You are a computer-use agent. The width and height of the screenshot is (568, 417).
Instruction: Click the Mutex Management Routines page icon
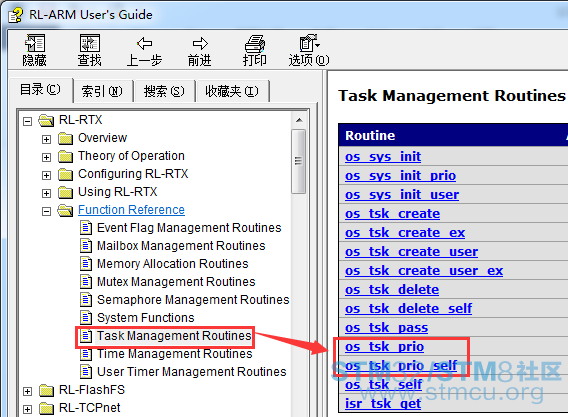[x=86, y=282]
